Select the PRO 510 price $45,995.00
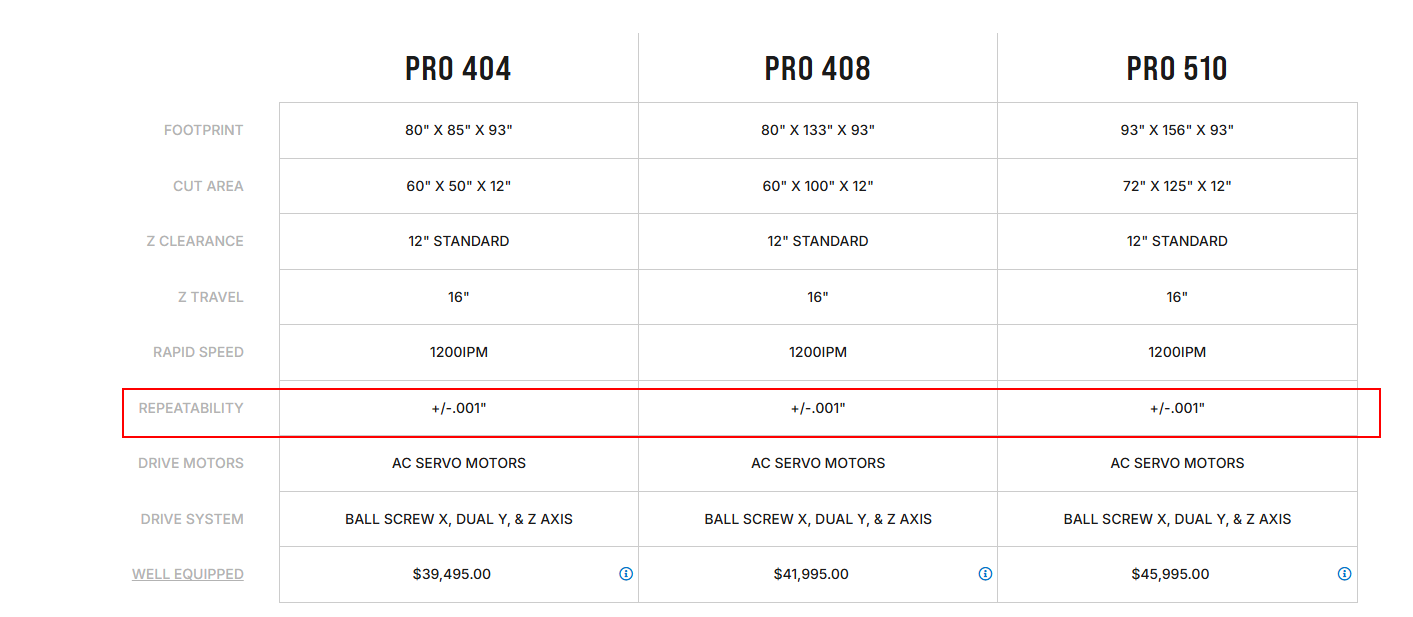This screenshot has width=1413, height=617. coord(1170,574)
